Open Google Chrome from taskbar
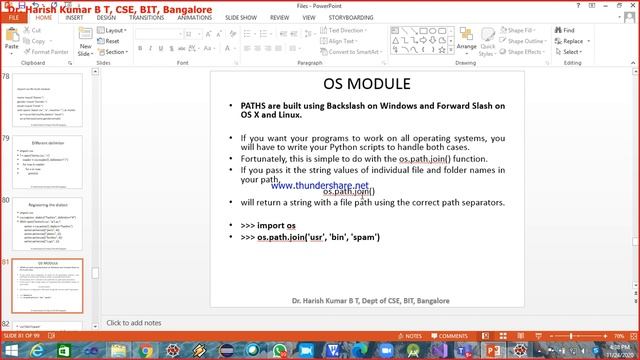The image size is (640, 360). click(x=146, y=351)
